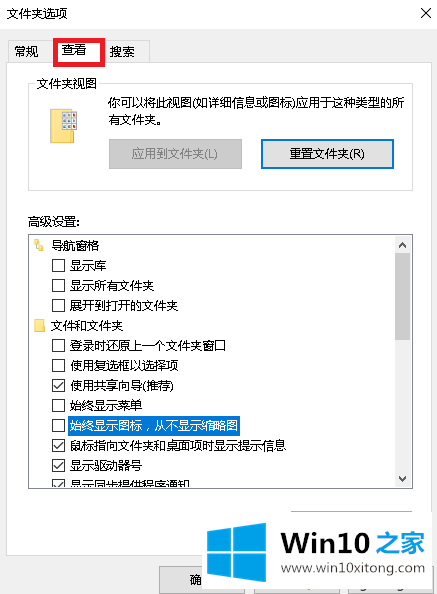
Task: Open the 搜索 tab
Action: pos(122,51)
